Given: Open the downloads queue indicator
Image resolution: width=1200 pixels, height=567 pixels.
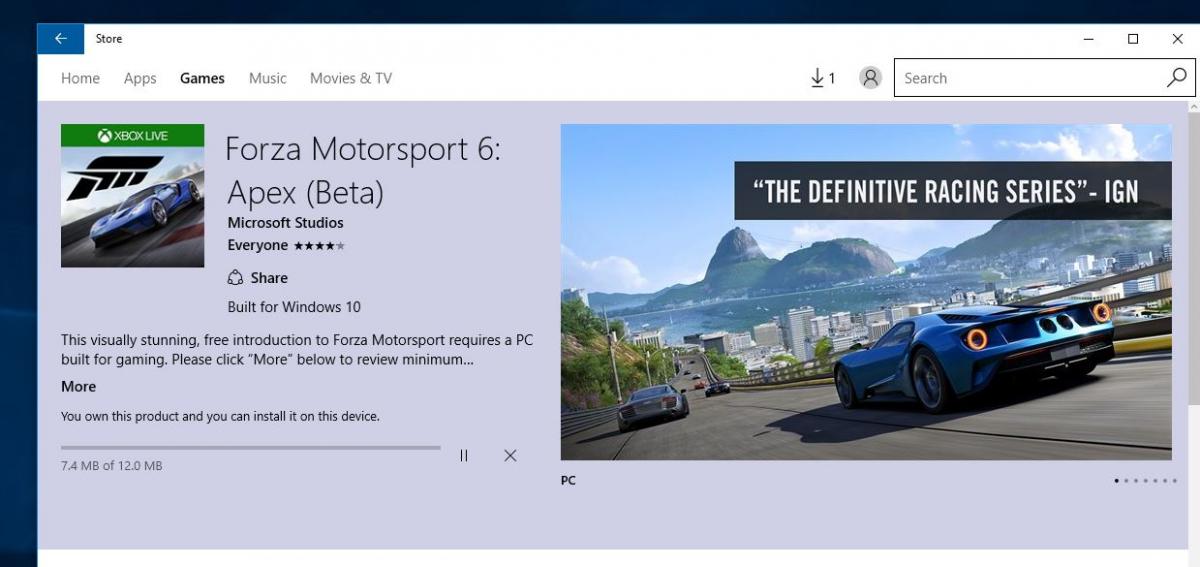Looking at the screenshot, I should coord(822,78).
